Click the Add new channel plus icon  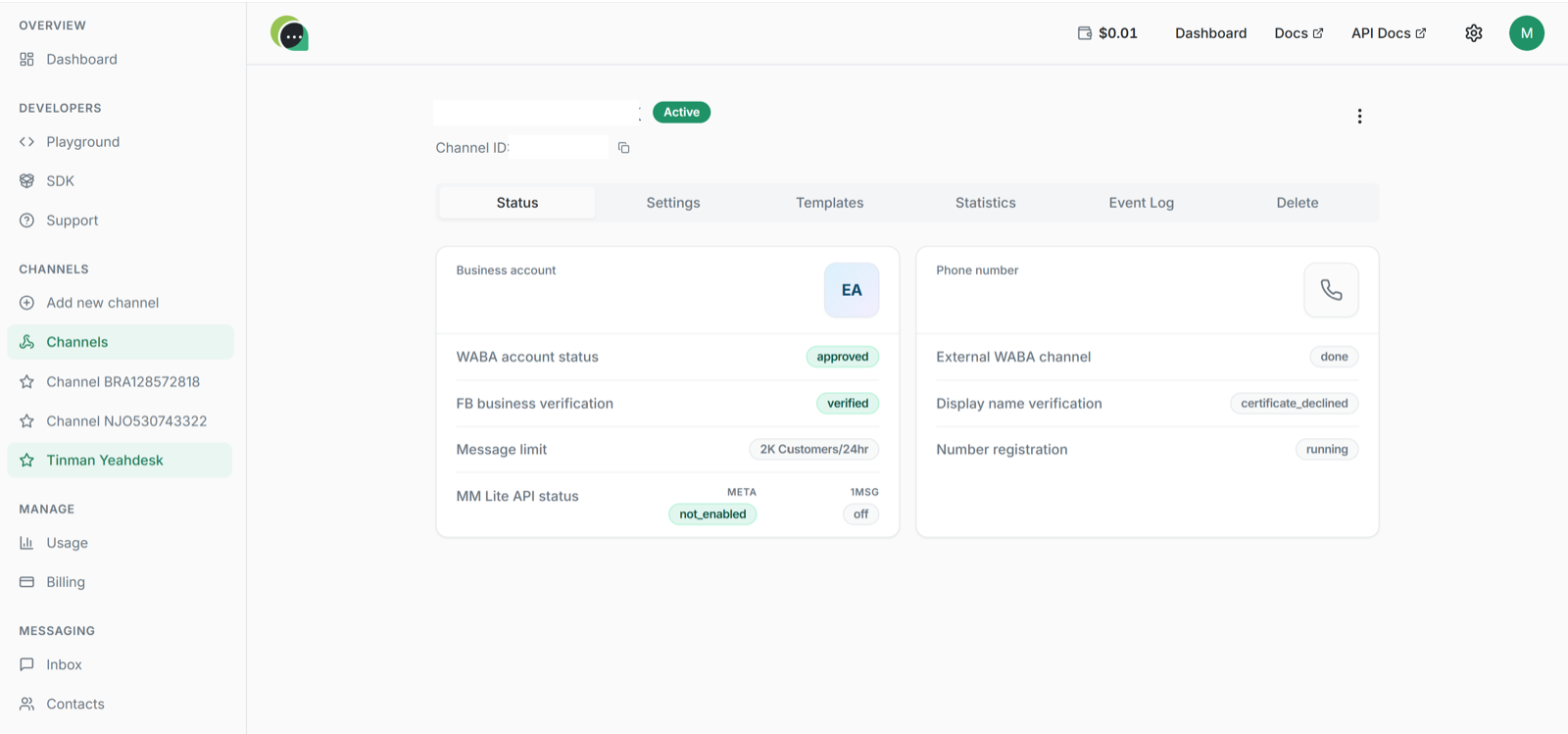26,303
